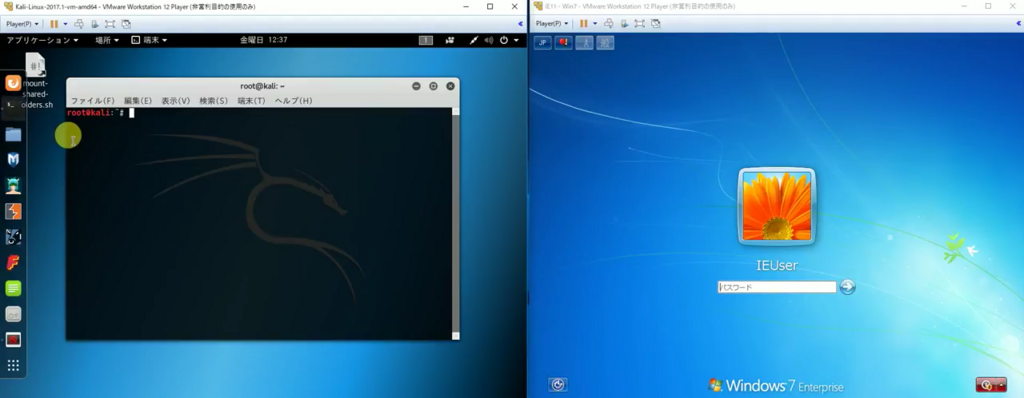Send Ctrl+Alt+Del to the Kali VM
The image size is (1024, 398).
click(x=79, y=24)
